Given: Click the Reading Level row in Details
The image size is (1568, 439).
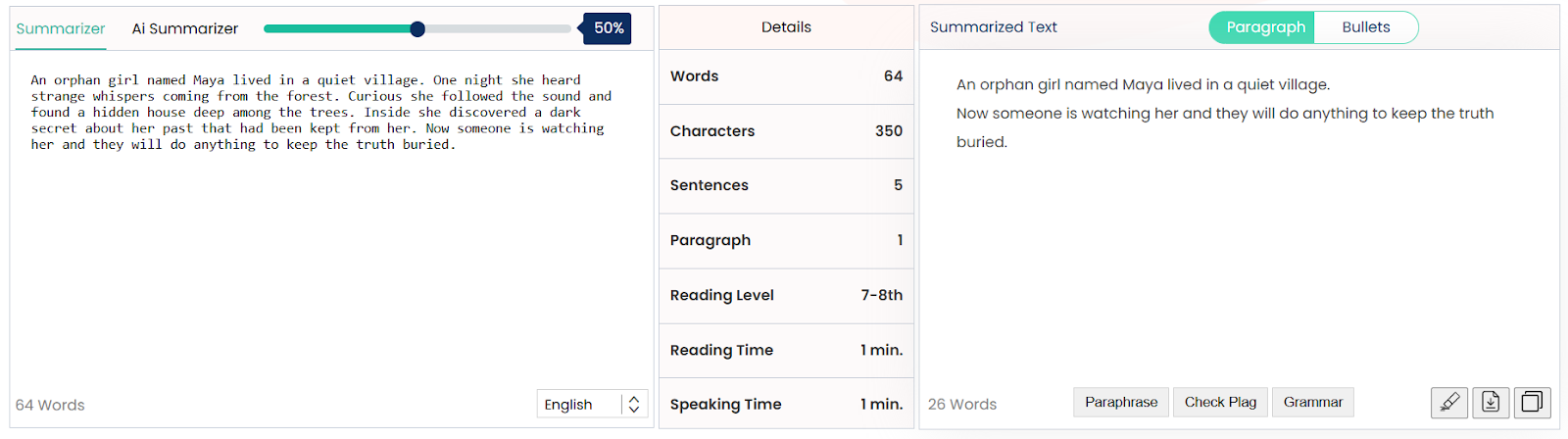Looking at the screenshot, I should [x=786, y=295].
